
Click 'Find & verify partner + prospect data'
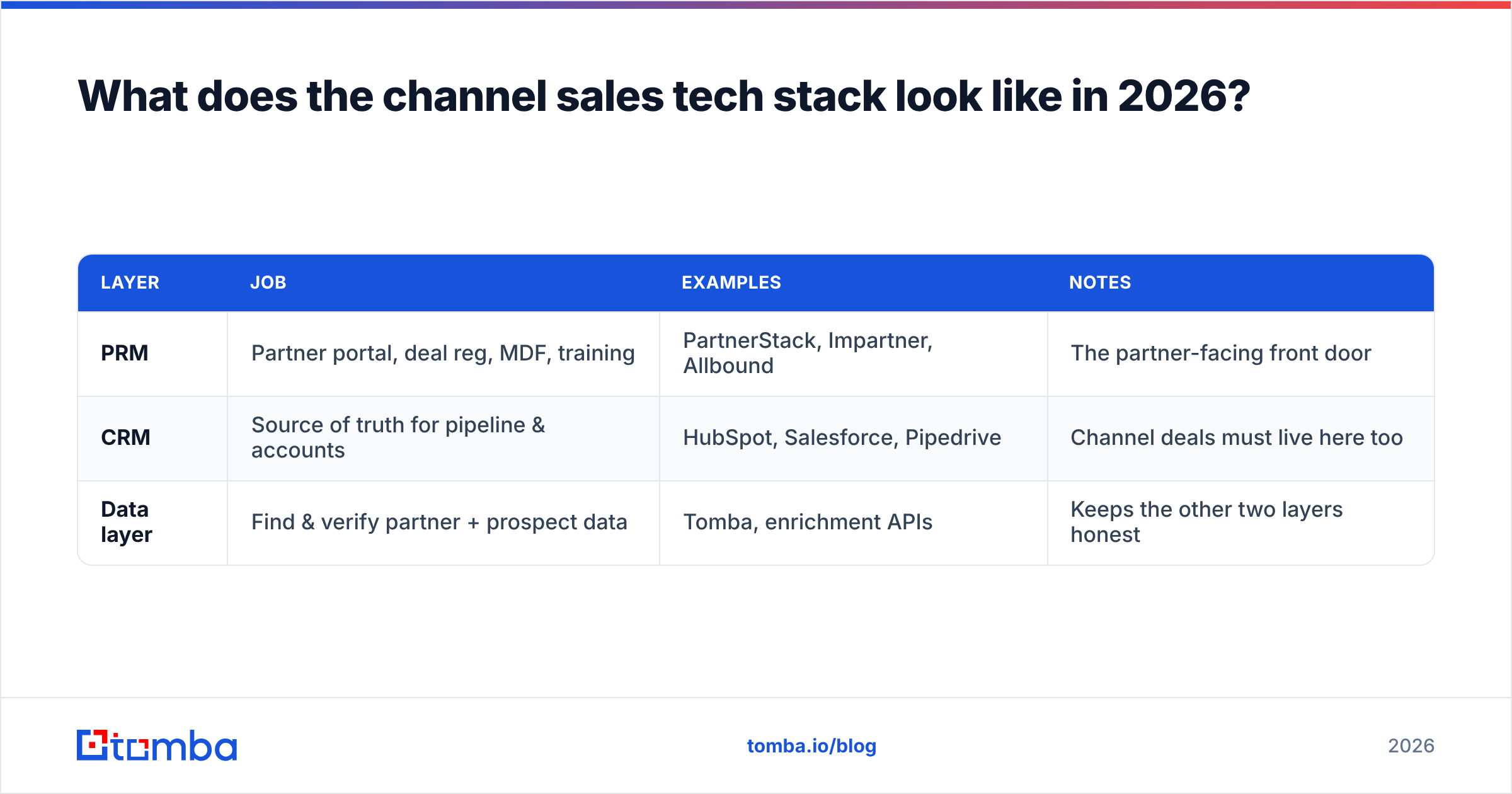tap(439, 522)
